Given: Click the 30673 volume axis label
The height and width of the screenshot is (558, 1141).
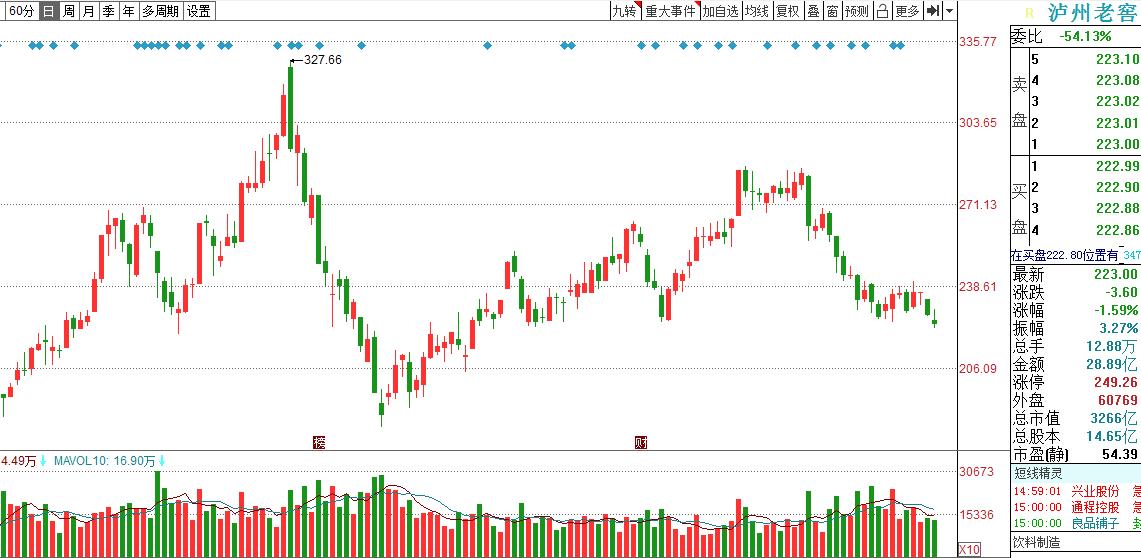Looking at the screenshot, I should (978, 471).
